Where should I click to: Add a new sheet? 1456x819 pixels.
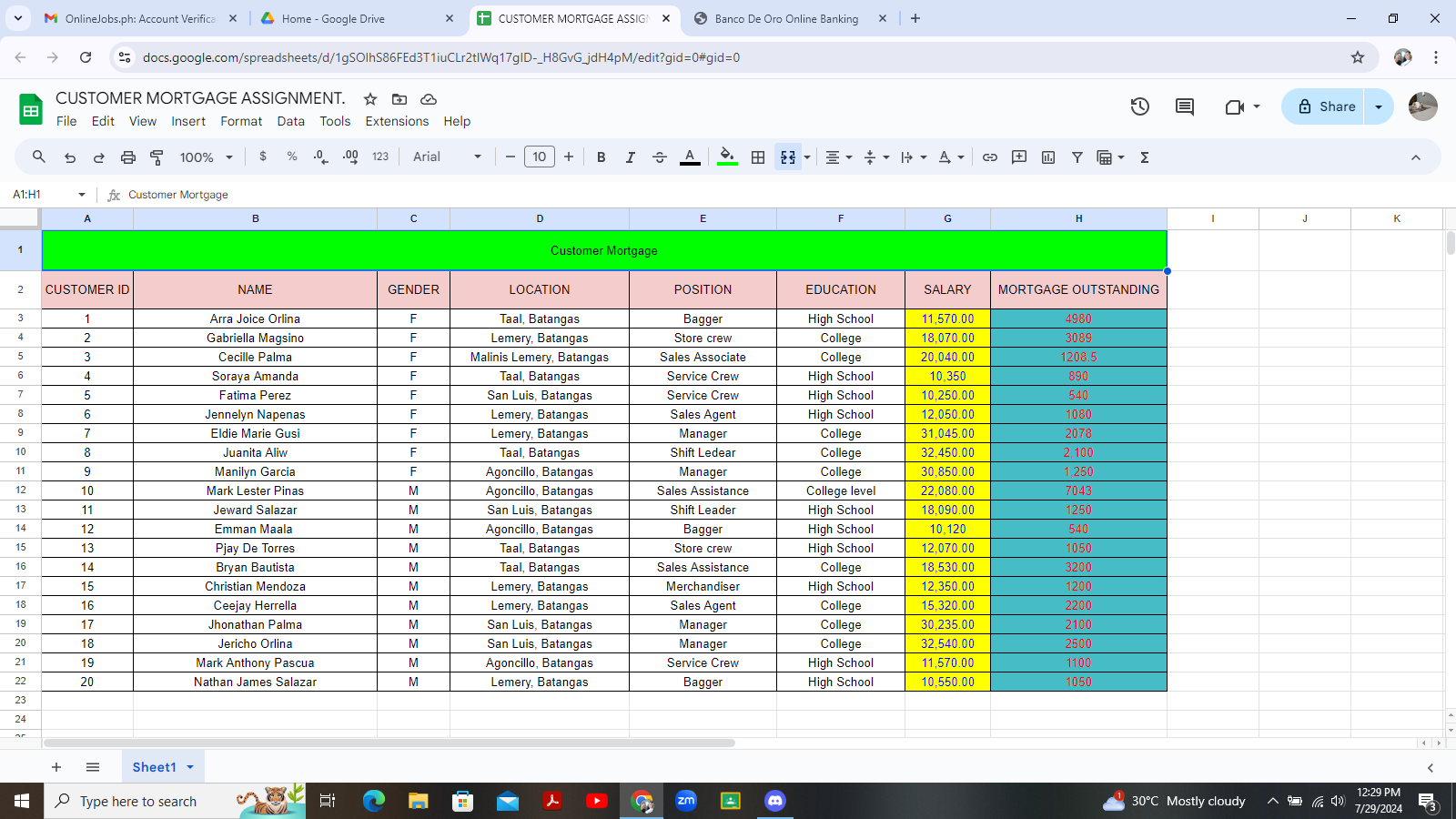pos(56,767)
